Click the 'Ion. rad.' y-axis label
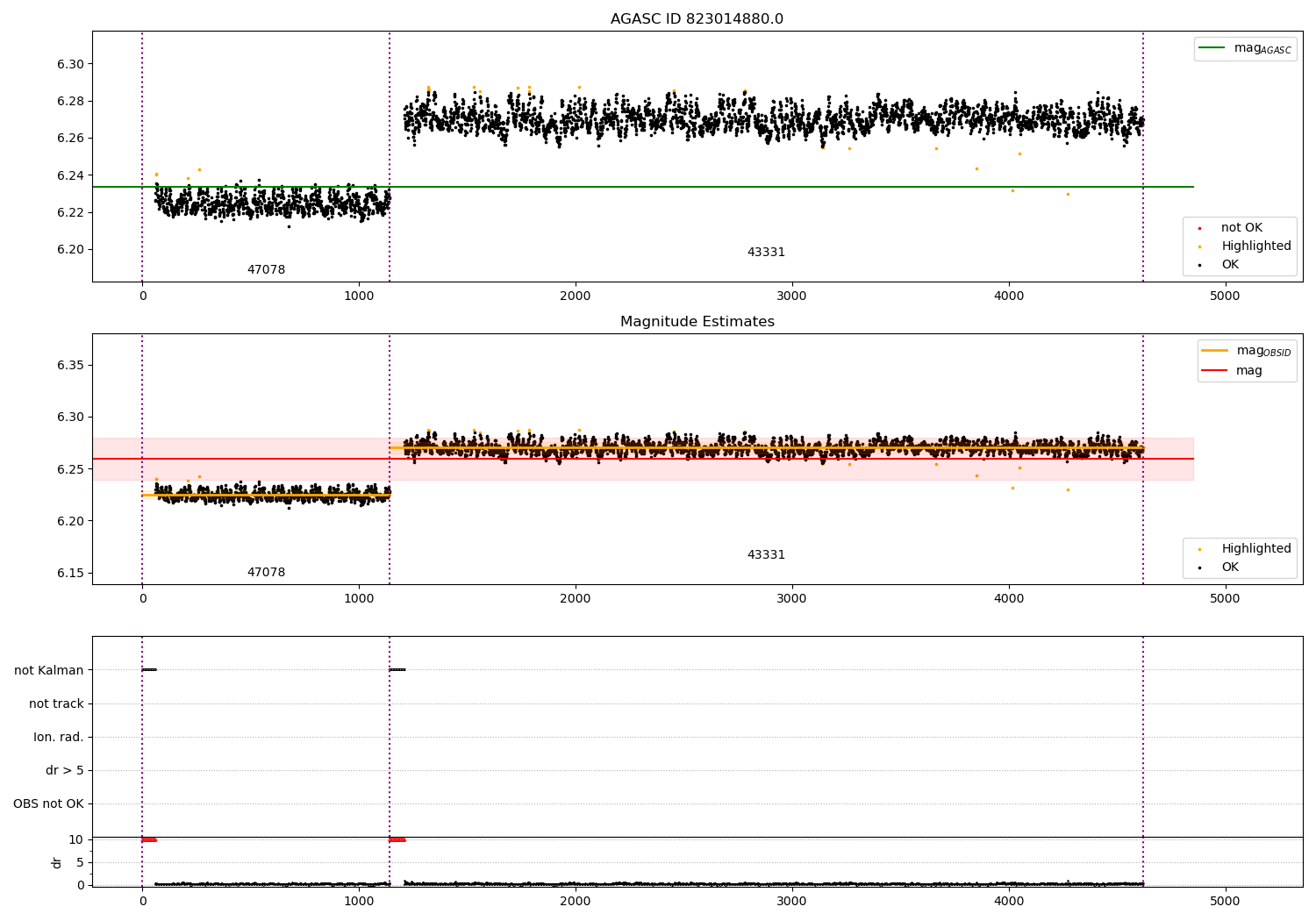 (x=59, y=737)
